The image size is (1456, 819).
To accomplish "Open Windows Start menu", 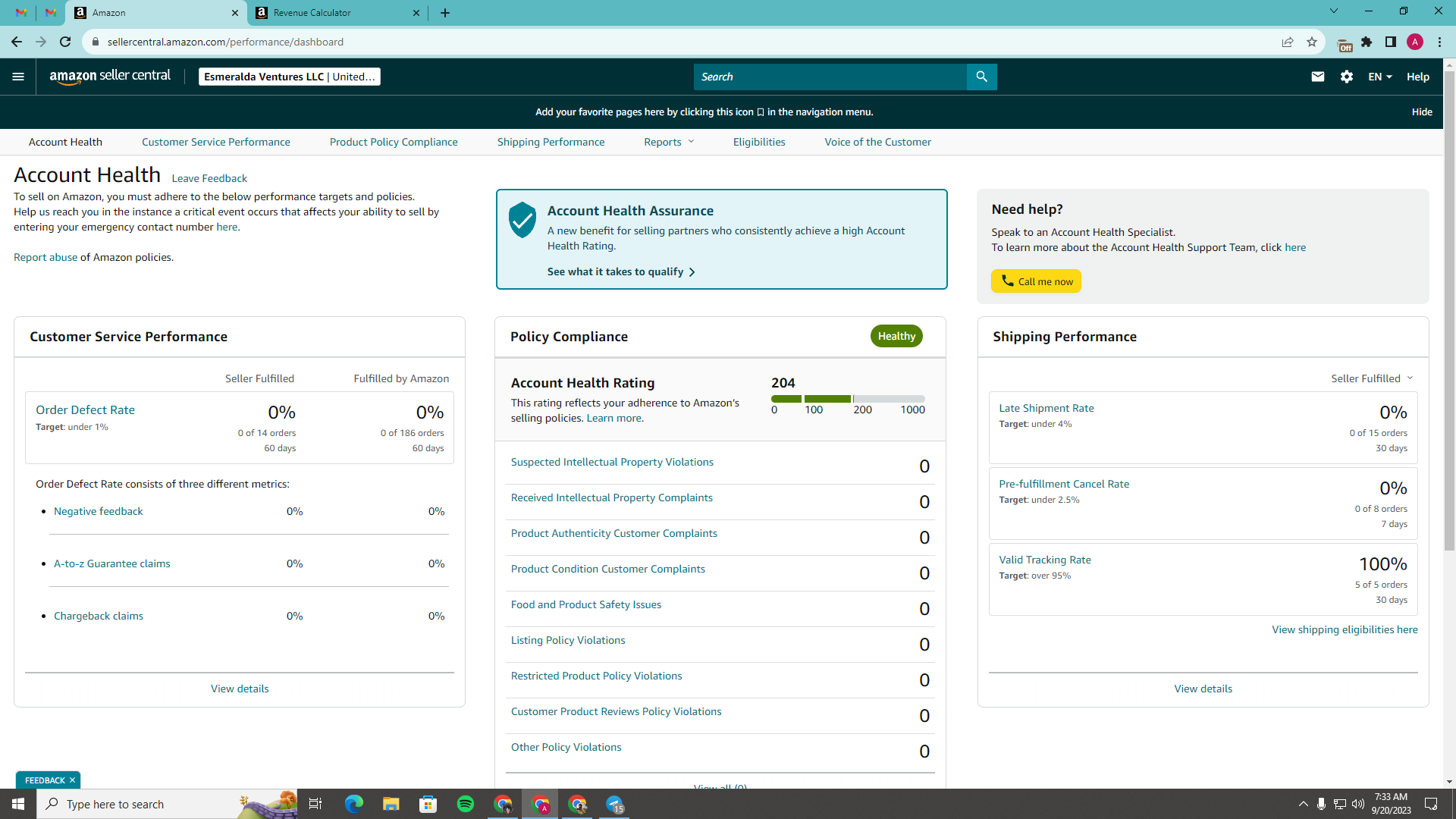I will (x=18, y=804).
